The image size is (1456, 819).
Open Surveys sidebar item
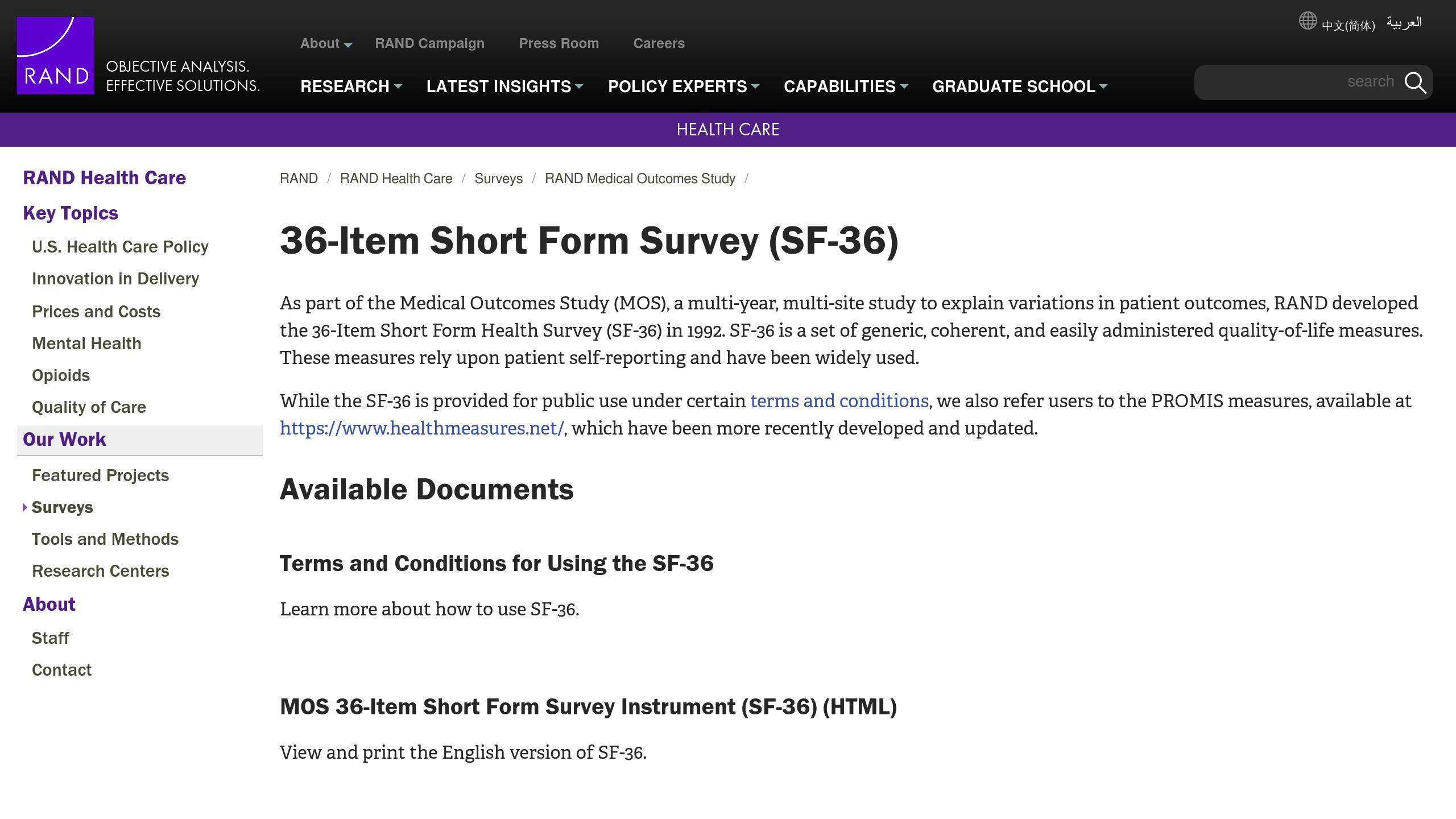62,507
